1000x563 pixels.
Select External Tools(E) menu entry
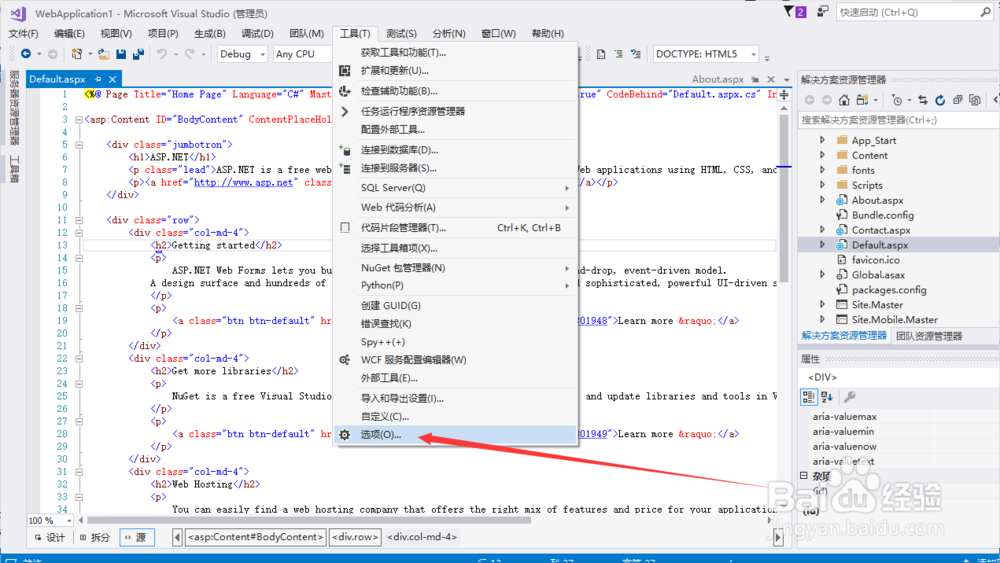455,378
